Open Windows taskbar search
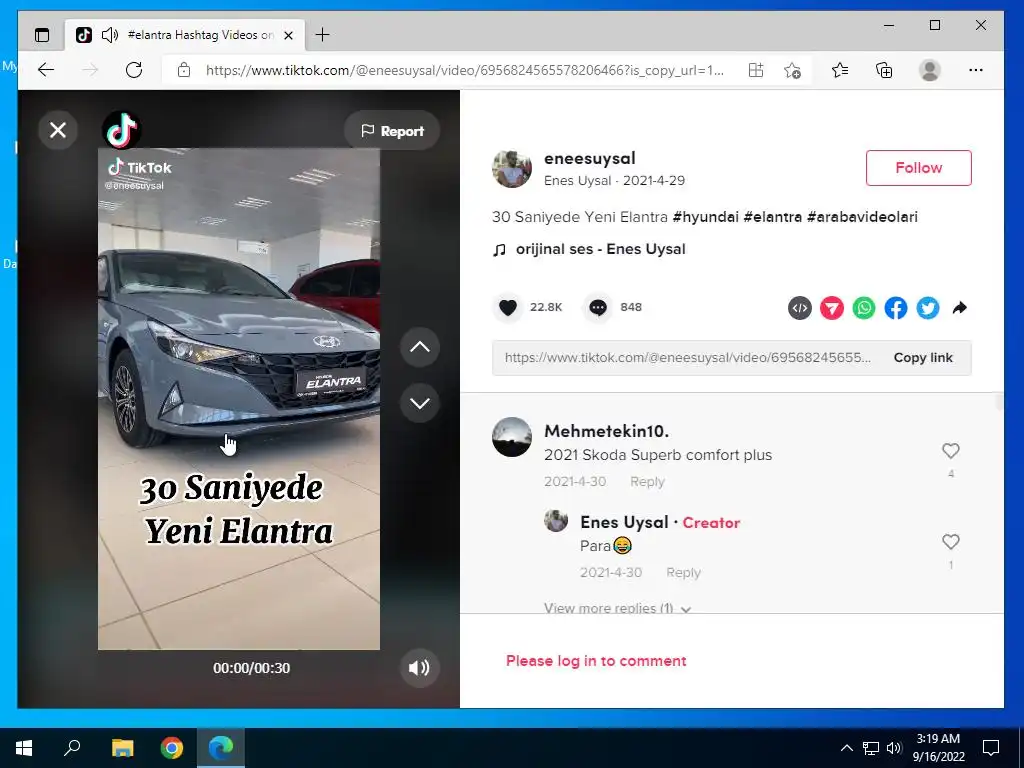 click(72, 748)
